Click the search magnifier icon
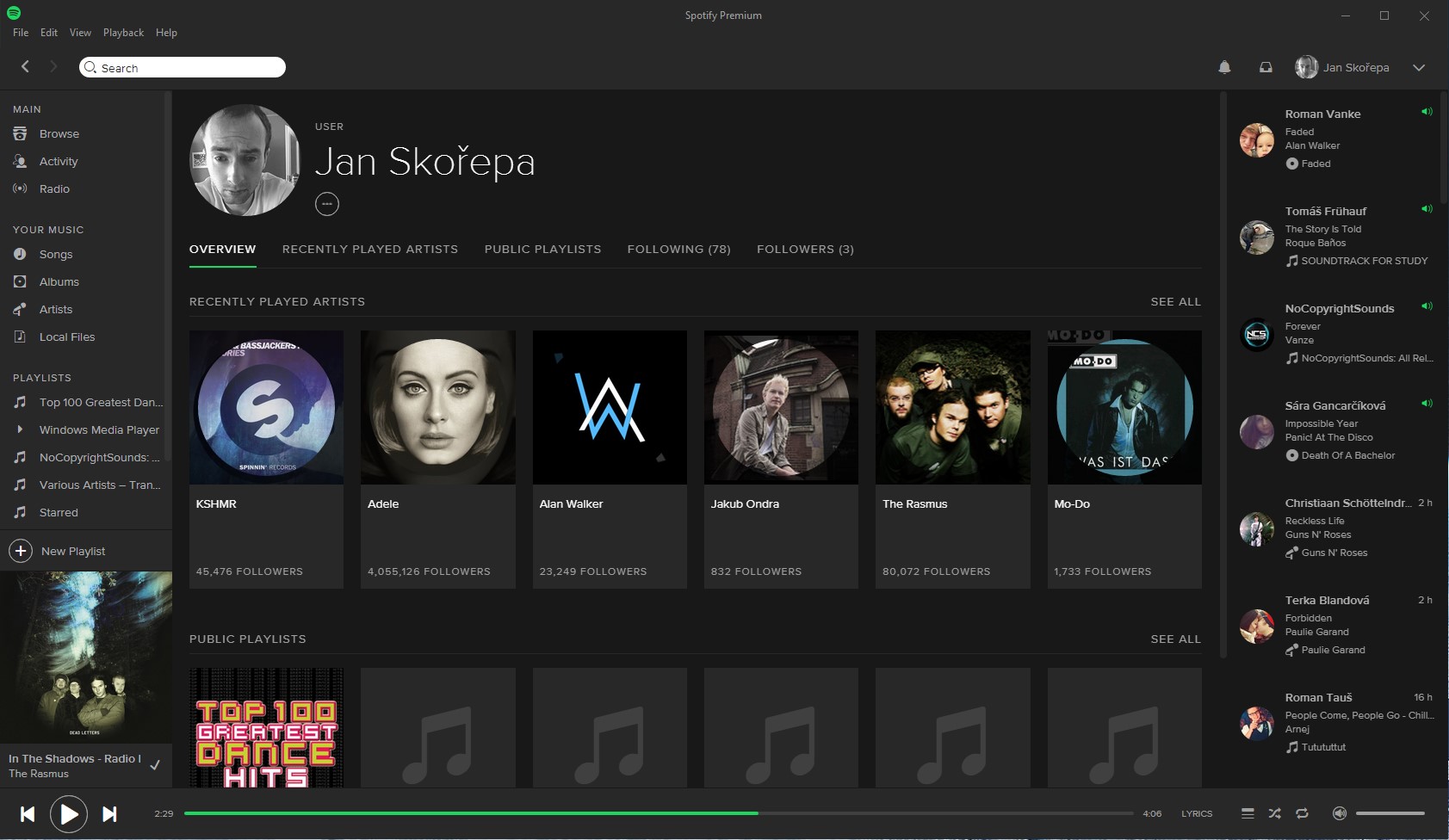 pos(90,67)
